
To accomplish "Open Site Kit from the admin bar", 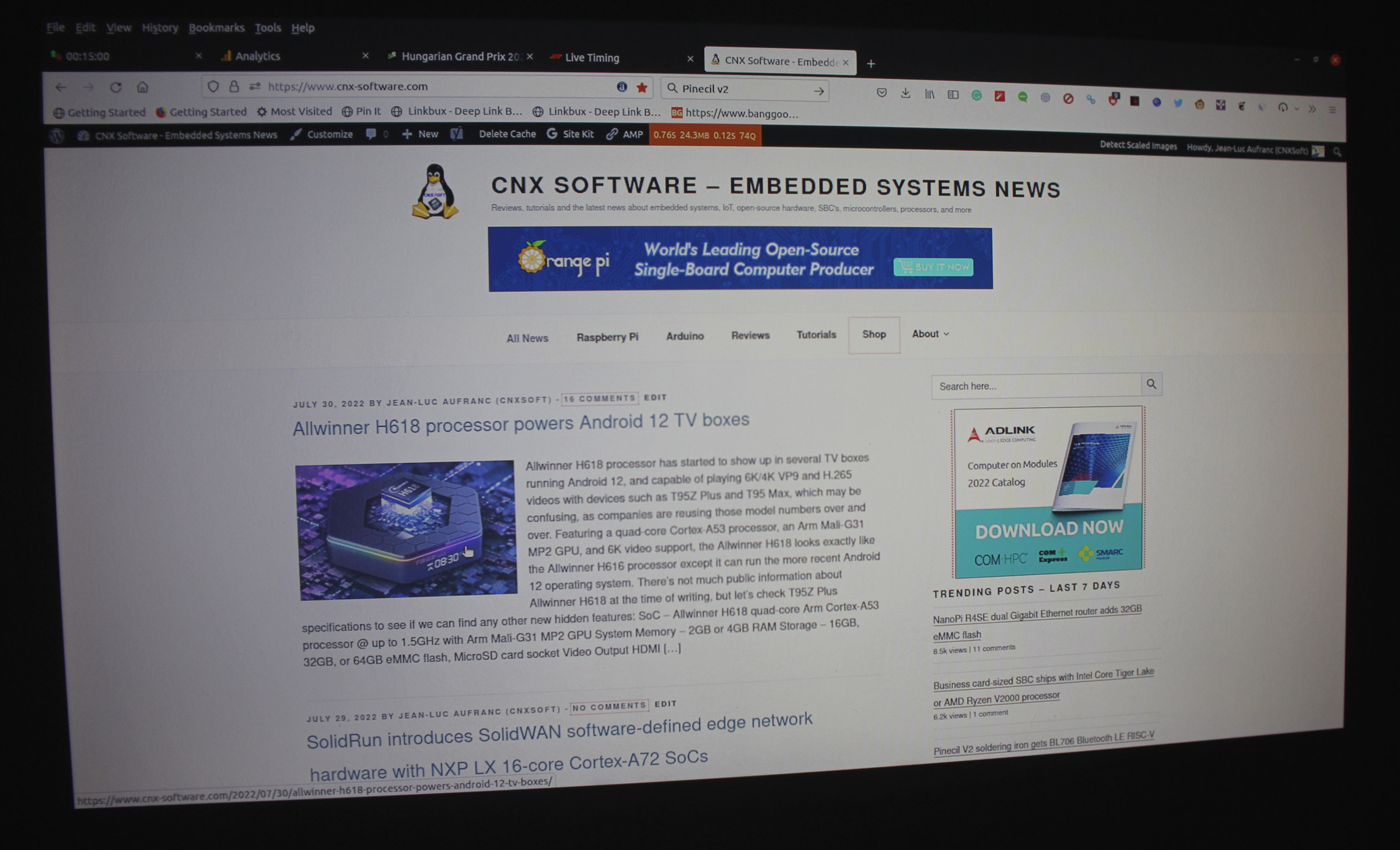I will 570,134.
